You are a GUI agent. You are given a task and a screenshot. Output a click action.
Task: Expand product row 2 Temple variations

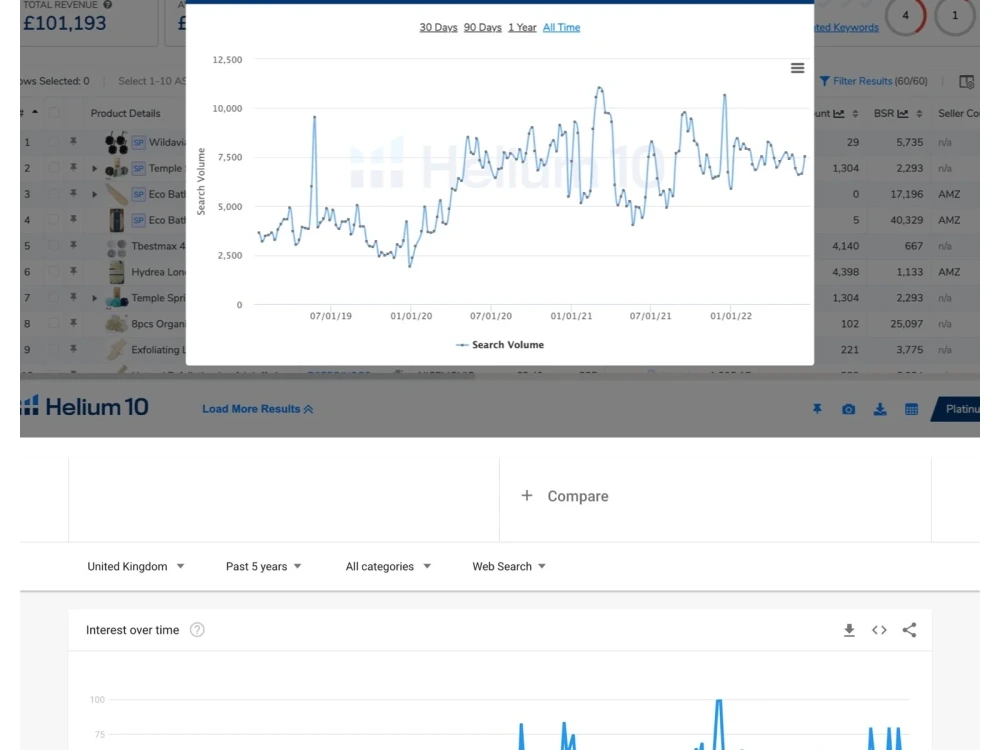point(94,168)
